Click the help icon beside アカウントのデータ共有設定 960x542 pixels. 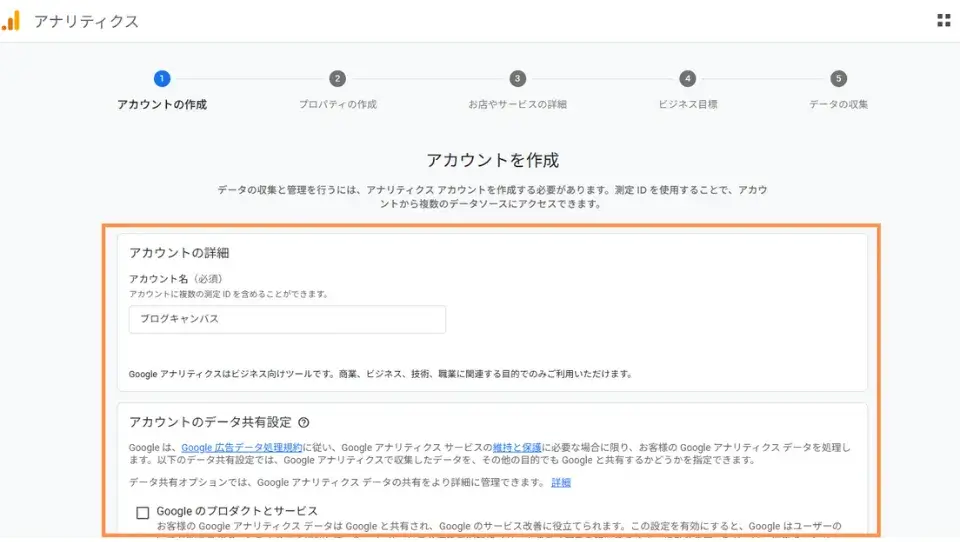click(304, 423)
